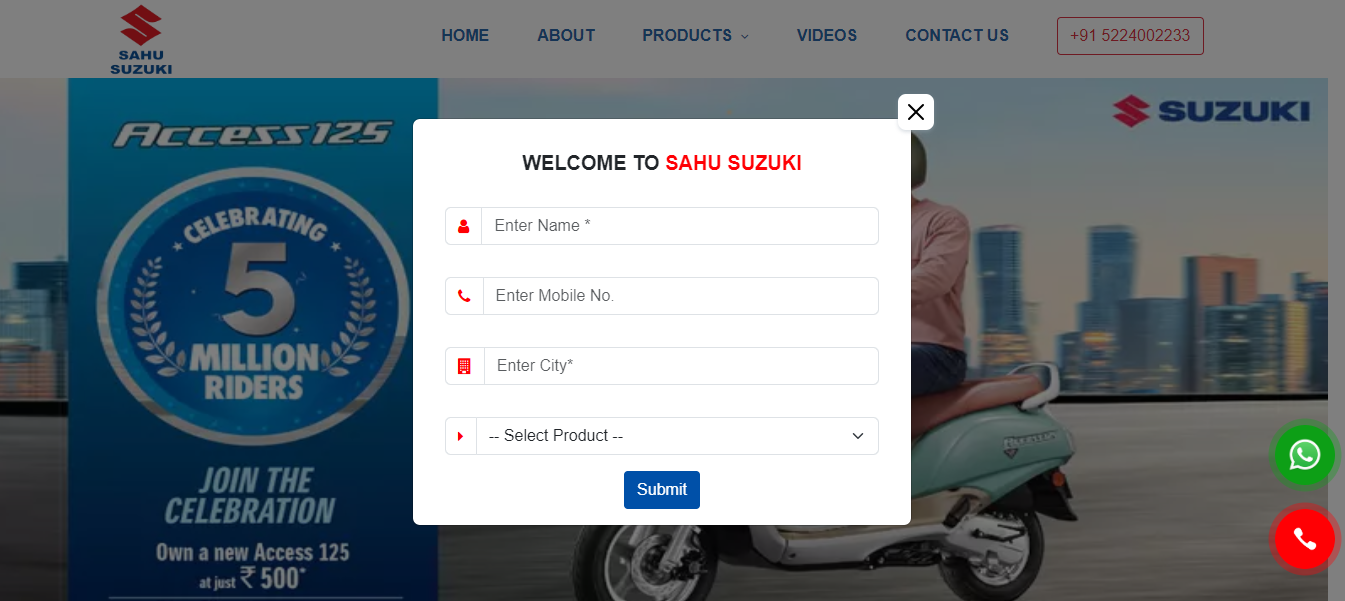The image size is (1345, 601).
Task: Click the red building icon beside City field
Action: coord(464,366)
